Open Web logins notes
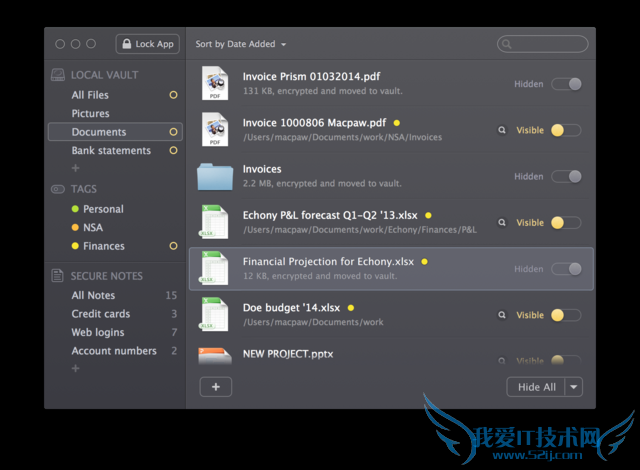Image resolution: width=640 pixels, height=470 pixels. click(98, 333)
